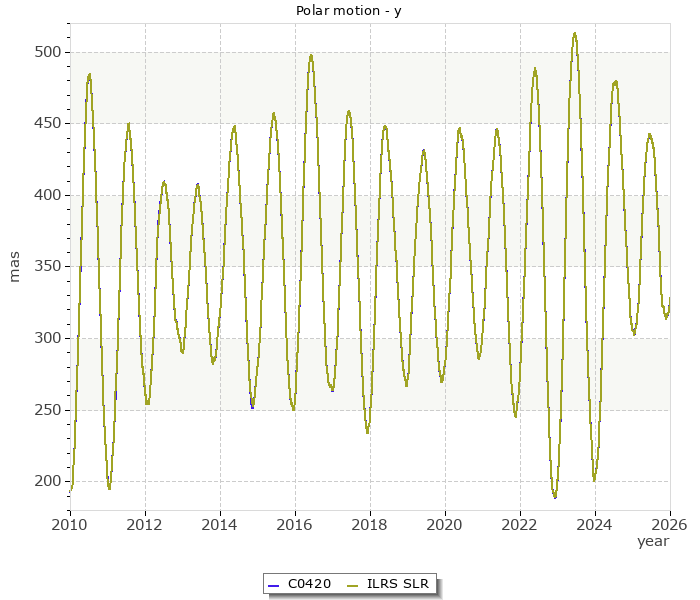700x600 pixels.
Task: Click the 500 value on the y-axis
Action: point(49,52)
